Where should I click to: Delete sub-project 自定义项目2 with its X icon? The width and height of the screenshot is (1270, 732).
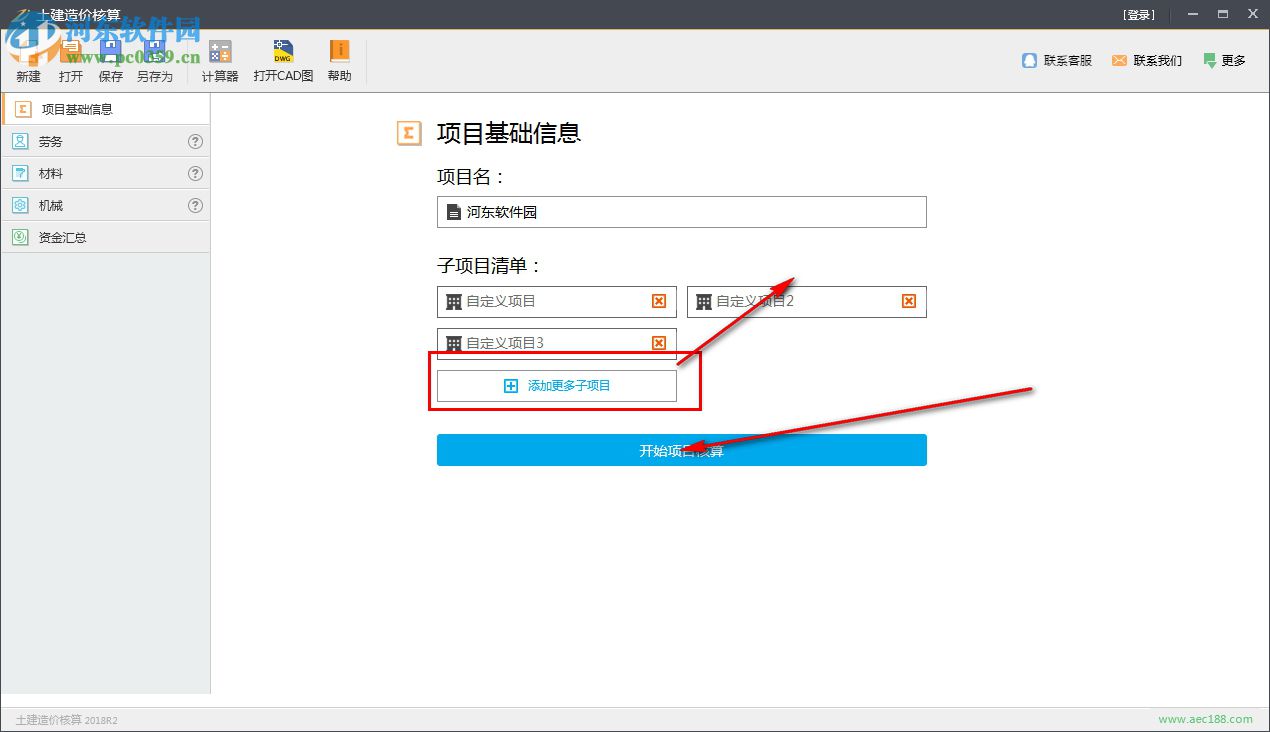tap(909, 301)
